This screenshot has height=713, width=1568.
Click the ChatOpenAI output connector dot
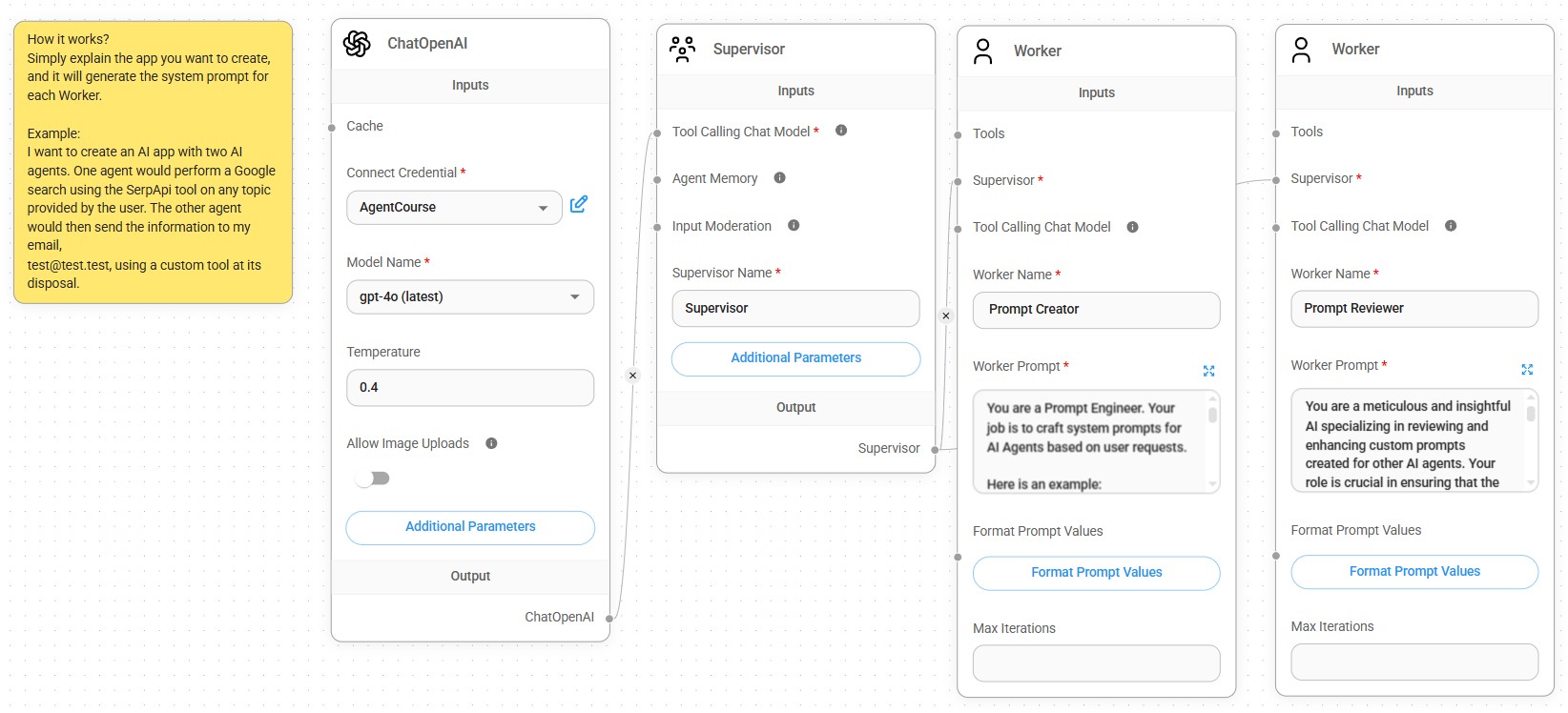pos(609,619)
